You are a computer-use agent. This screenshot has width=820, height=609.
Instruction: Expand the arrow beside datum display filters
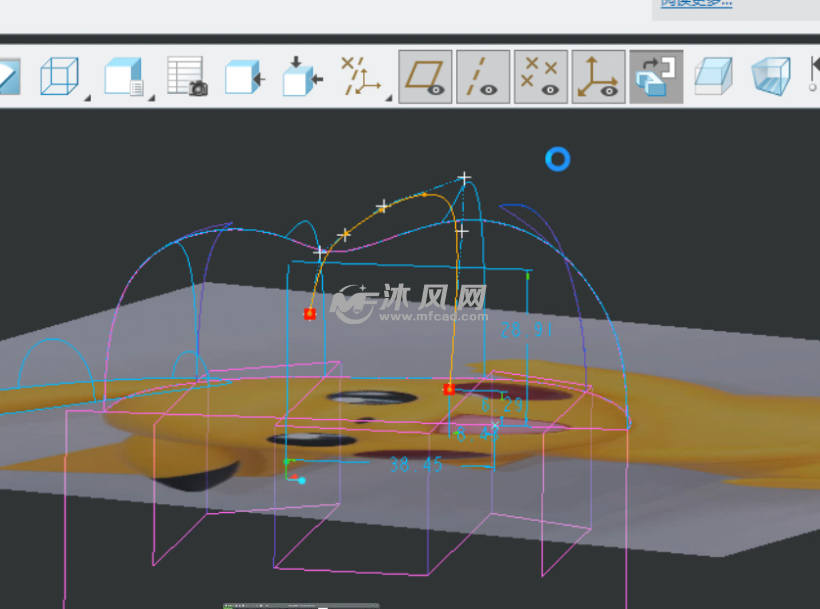point(389,98)
